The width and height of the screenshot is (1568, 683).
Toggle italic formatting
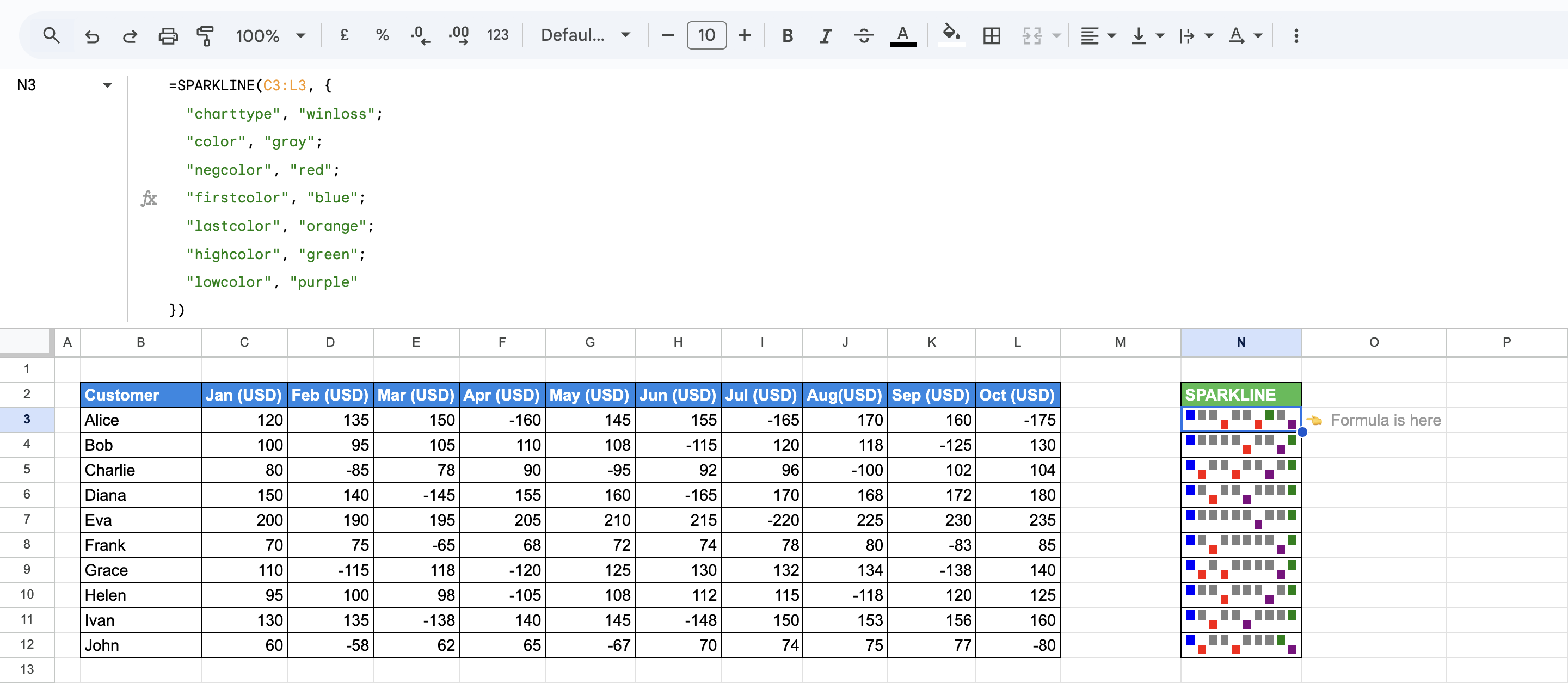[x=826, y=35]
